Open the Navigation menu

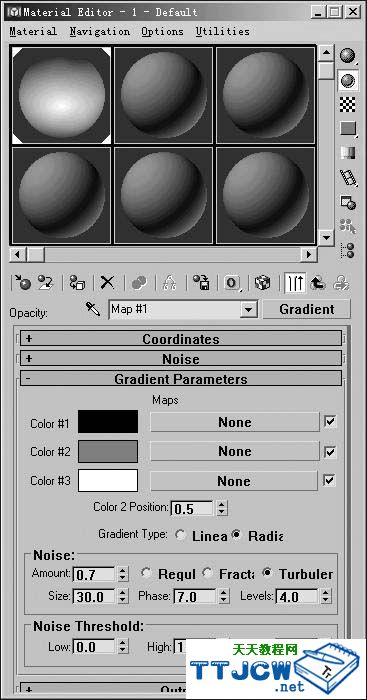[x=100, y=32]
